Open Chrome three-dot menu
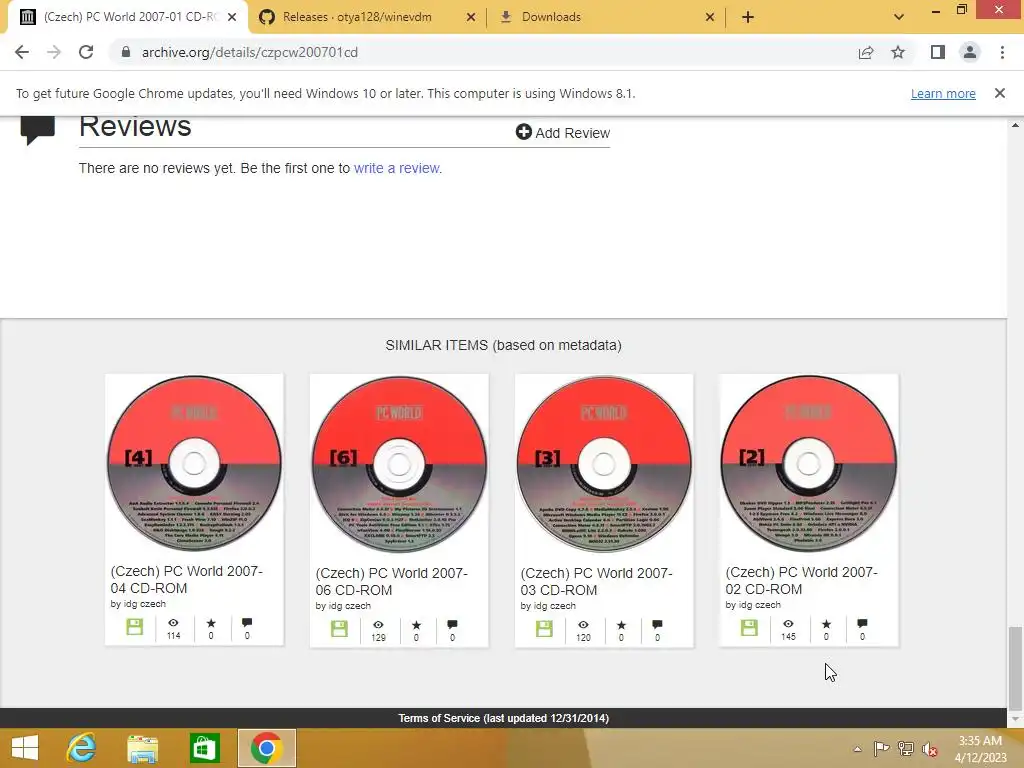This screenshot has width=1024, height=768. point(1002,52)
